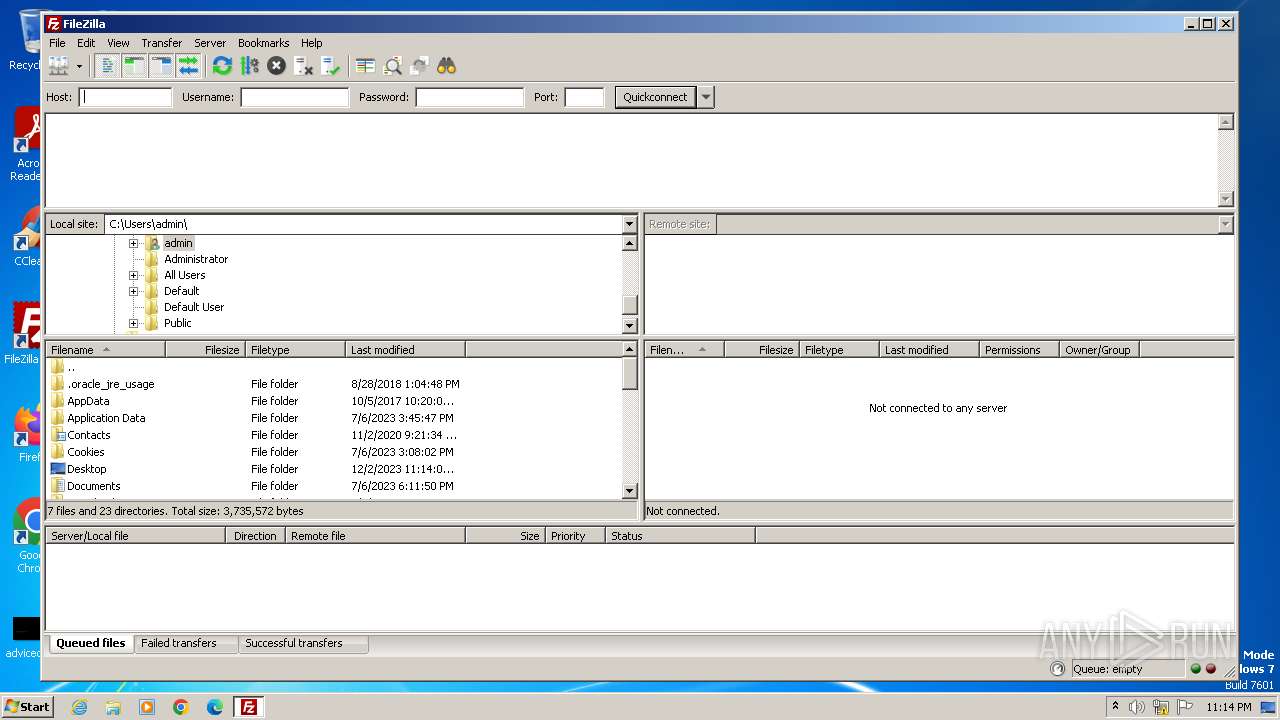Sort local files by Filename column
The height and width of the screenshot is (720, 1280).
coord(105,350)
